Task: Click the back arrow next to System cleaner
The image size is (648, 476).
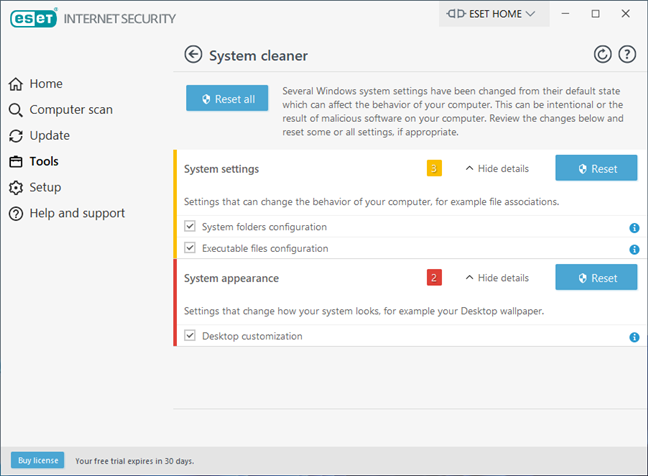Action: [x=193, y=55]
